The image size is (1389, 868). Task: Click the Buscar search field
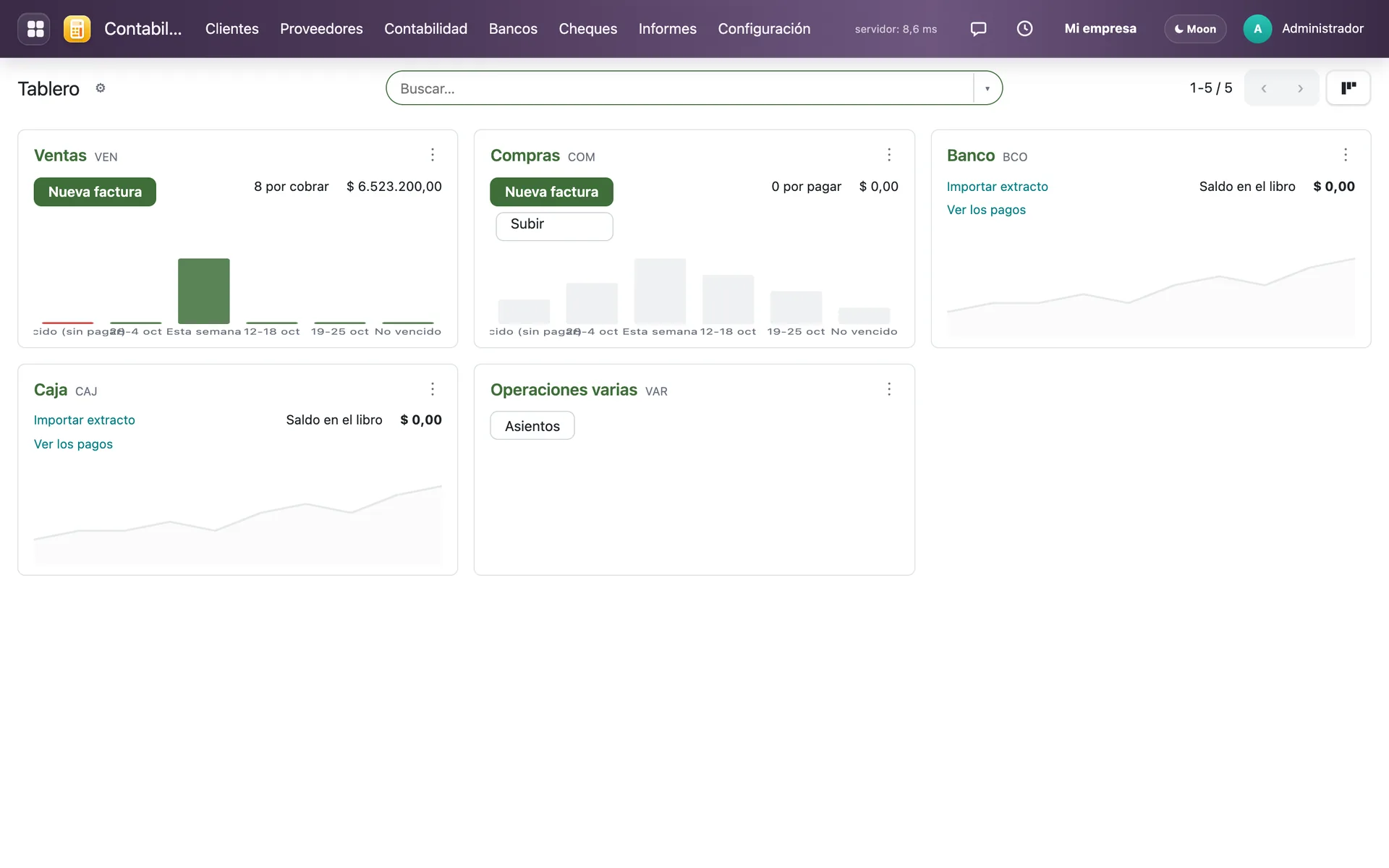pyautogui.click(x=680, y=88)
